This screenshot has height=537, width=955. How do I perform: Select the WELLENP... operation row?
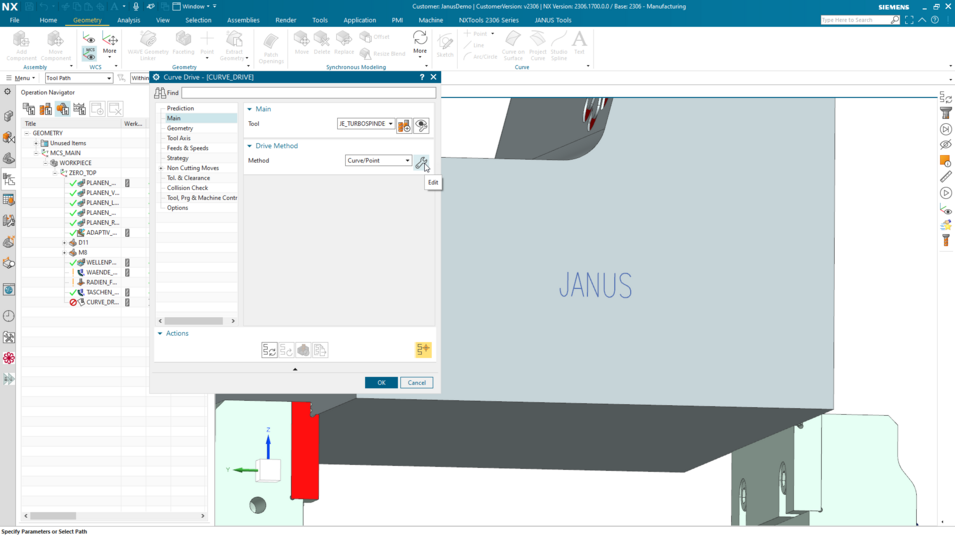coord(101,262)
